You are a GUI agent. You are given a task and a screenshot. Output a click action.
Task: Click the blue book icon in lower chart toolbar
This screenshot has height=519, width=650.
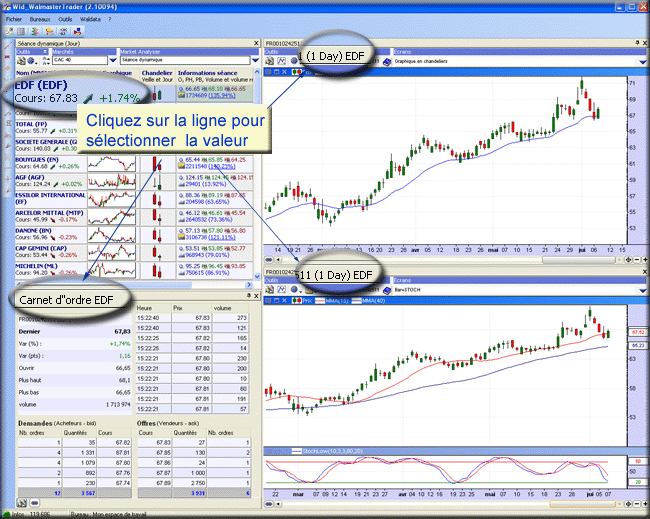pos(387,290)
